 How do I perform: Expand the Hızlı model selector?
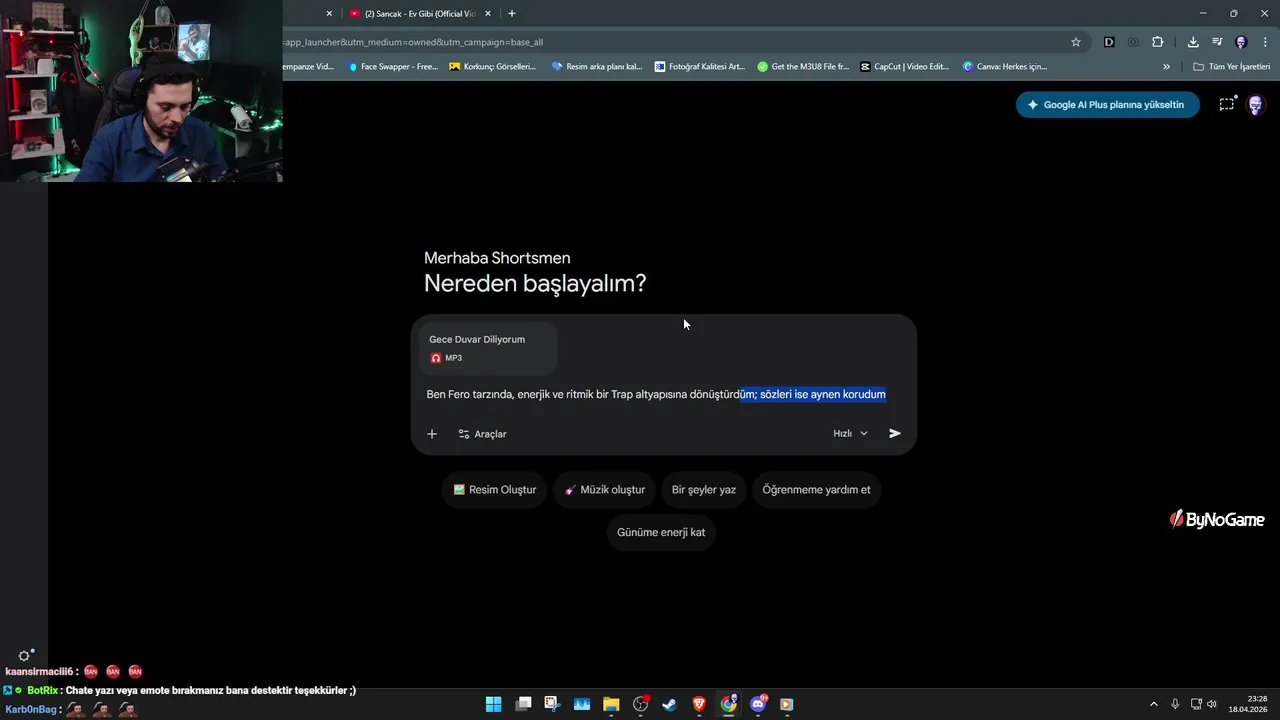[851, 434]
